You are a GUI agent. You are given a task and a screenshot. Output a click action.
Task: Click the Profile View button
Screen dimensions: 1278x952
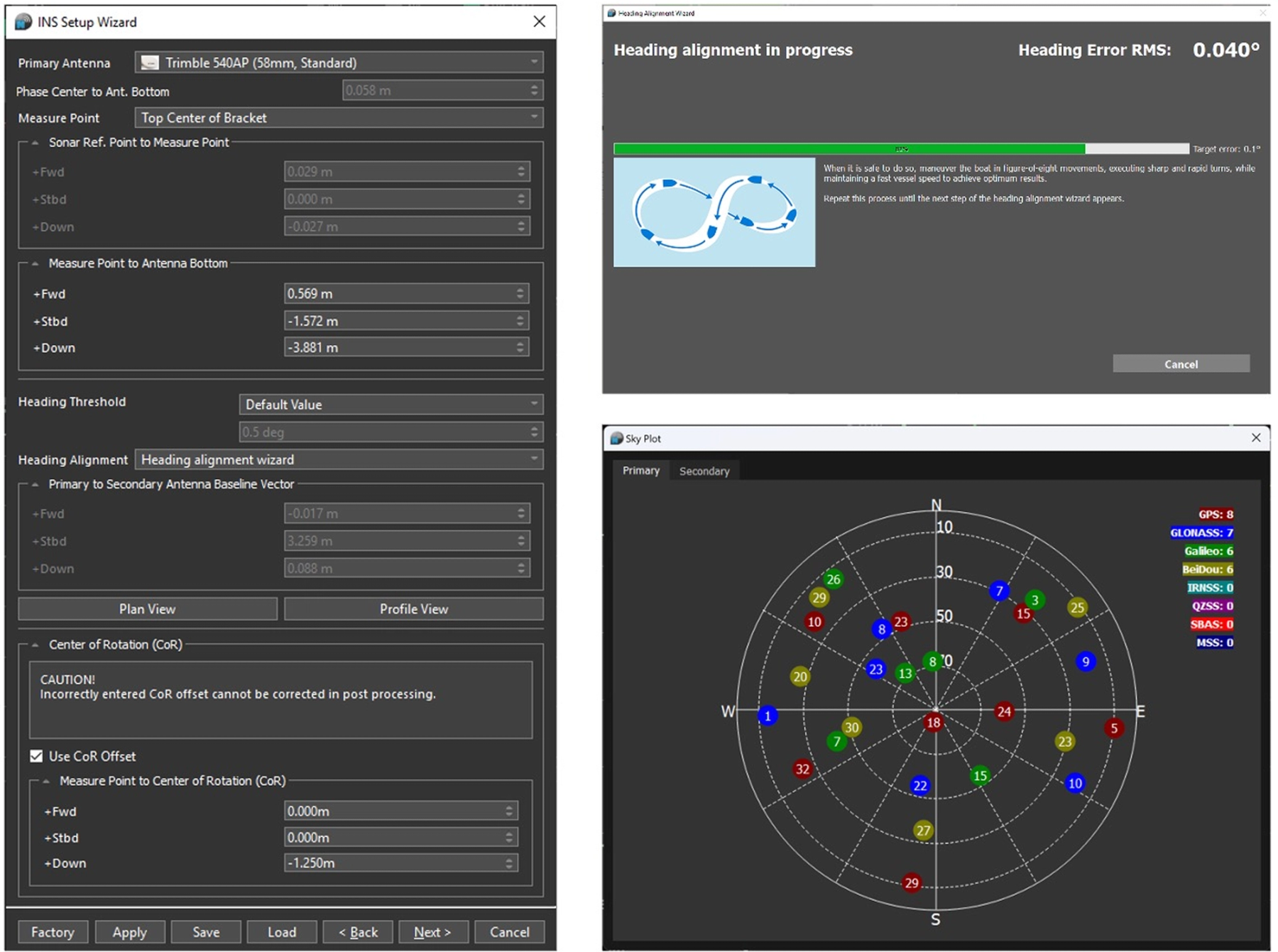click(x=414, y=609)
